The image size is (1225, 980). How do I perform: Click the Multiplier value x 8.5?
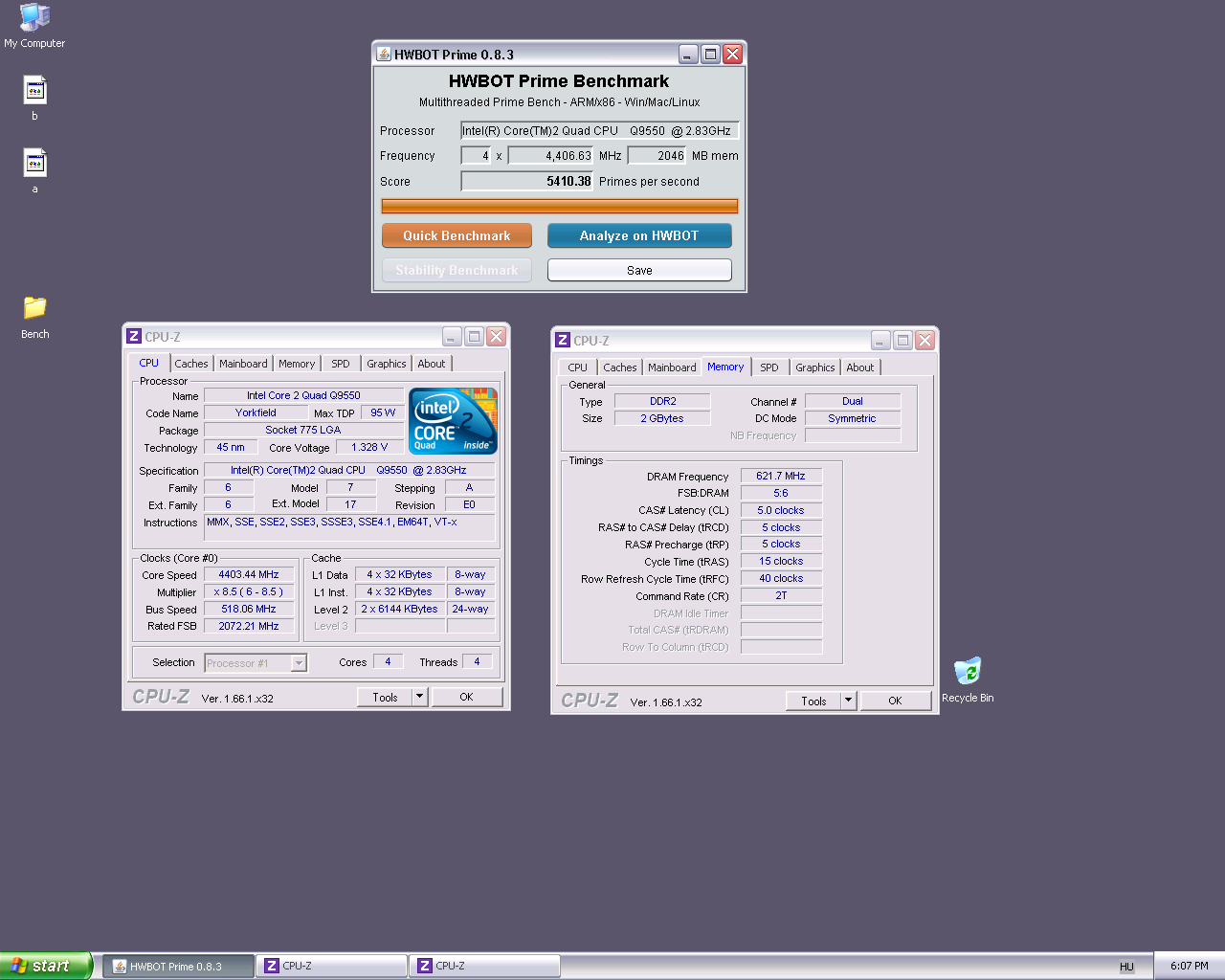point(249,592)
